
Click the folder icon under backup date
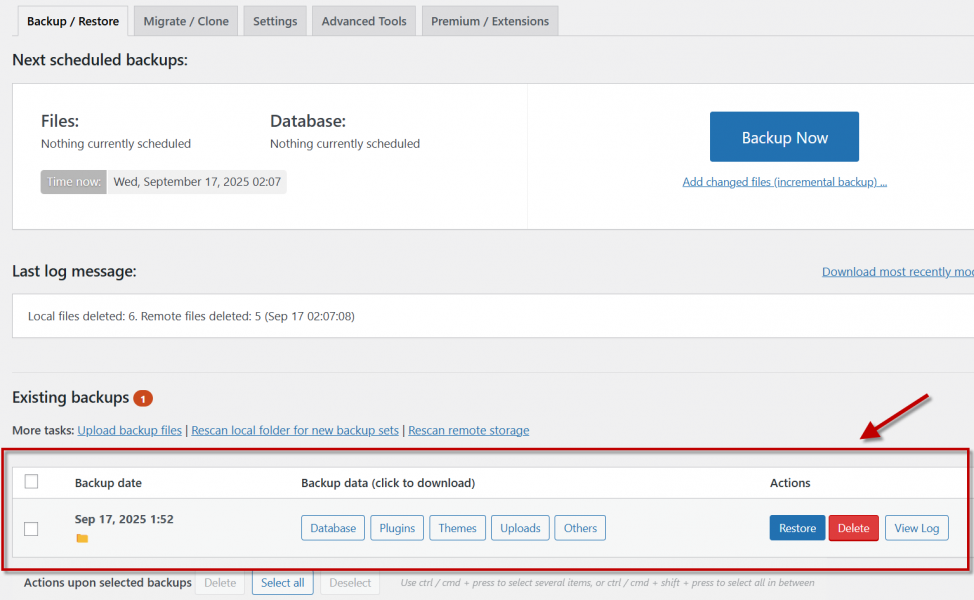[x=82, y=539]
